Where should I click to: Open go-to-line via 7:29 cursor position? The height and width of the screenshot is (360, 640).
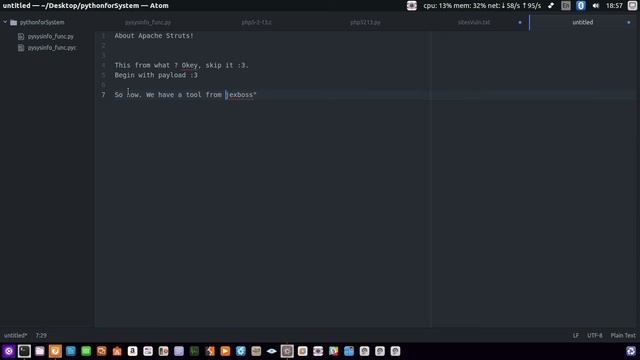pyautogui.click(x=41, y=336)
